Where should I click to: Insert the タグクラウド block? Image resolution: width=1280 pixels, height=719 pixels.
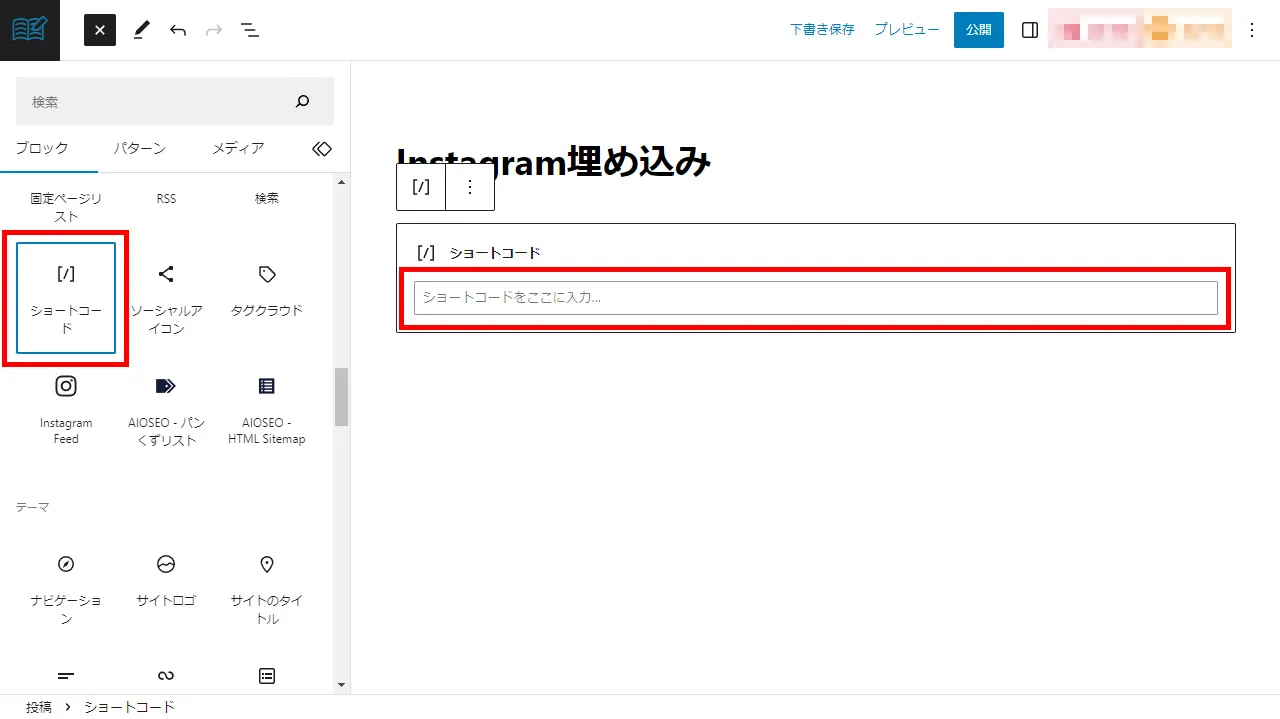click(266, 290)
